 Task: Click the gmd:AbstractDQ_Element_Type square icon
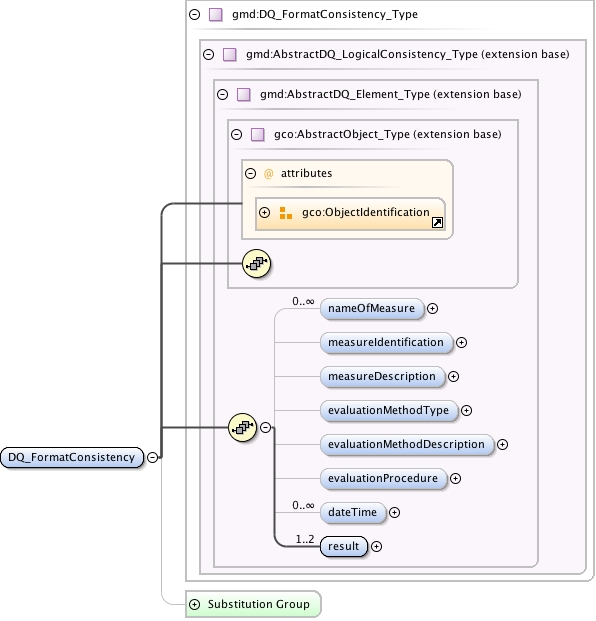click(x=244, y=95)
